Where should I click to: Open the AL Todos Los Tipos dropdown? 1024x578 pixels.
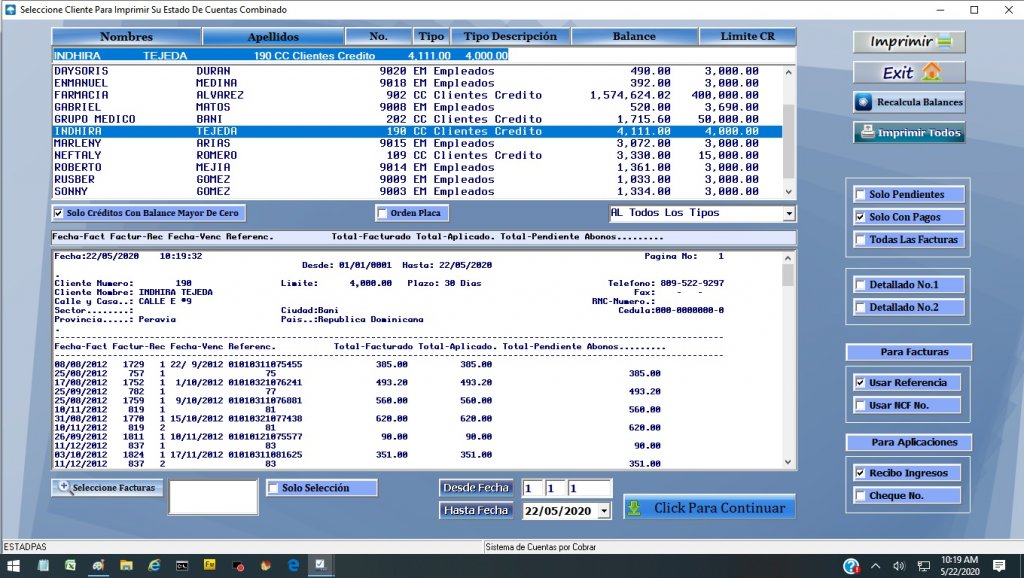(x=789, y=213)
